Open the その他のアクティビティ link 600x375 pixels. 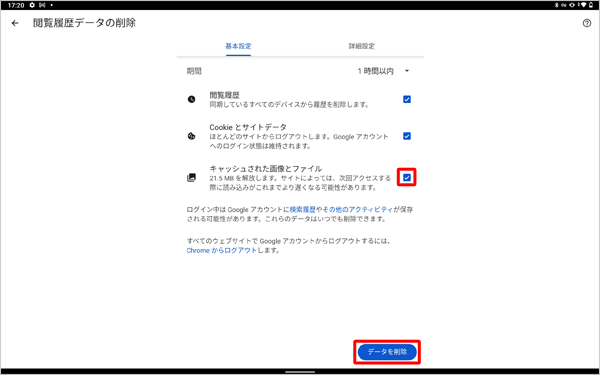(x=357, y=210)
